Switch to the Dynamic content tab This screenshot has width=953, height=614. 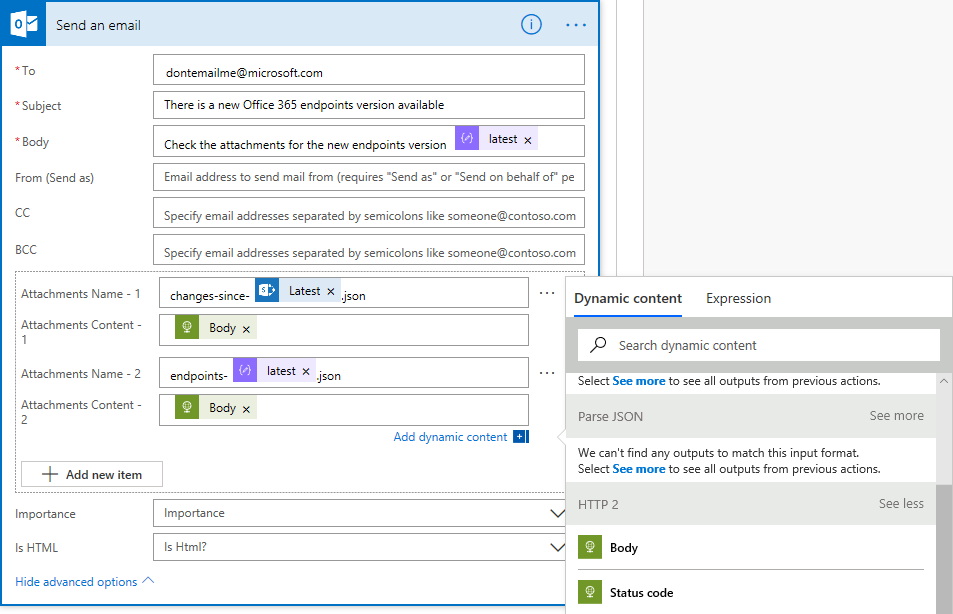(628, 298)
